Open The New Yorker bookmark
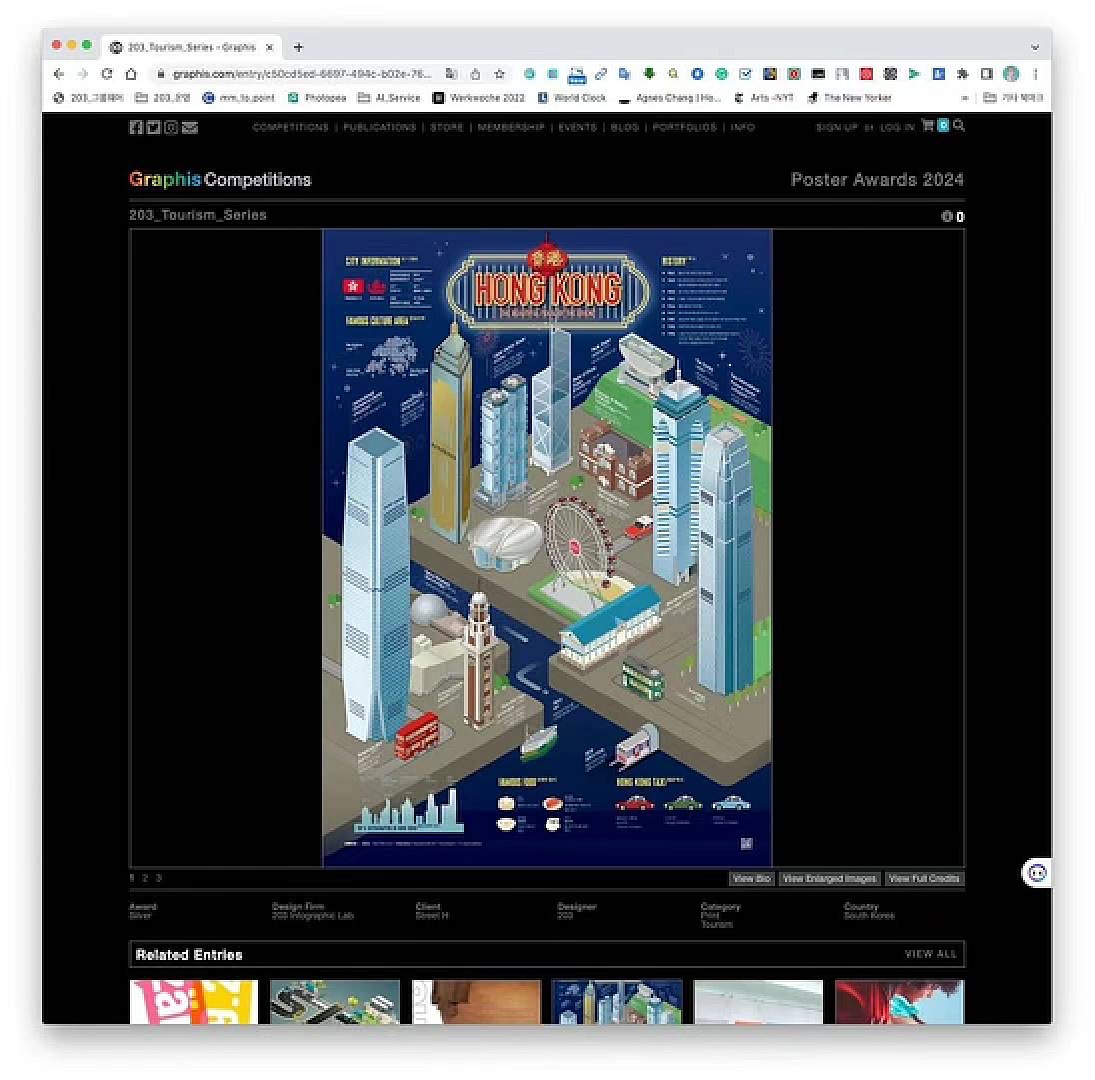 (850, 98)
